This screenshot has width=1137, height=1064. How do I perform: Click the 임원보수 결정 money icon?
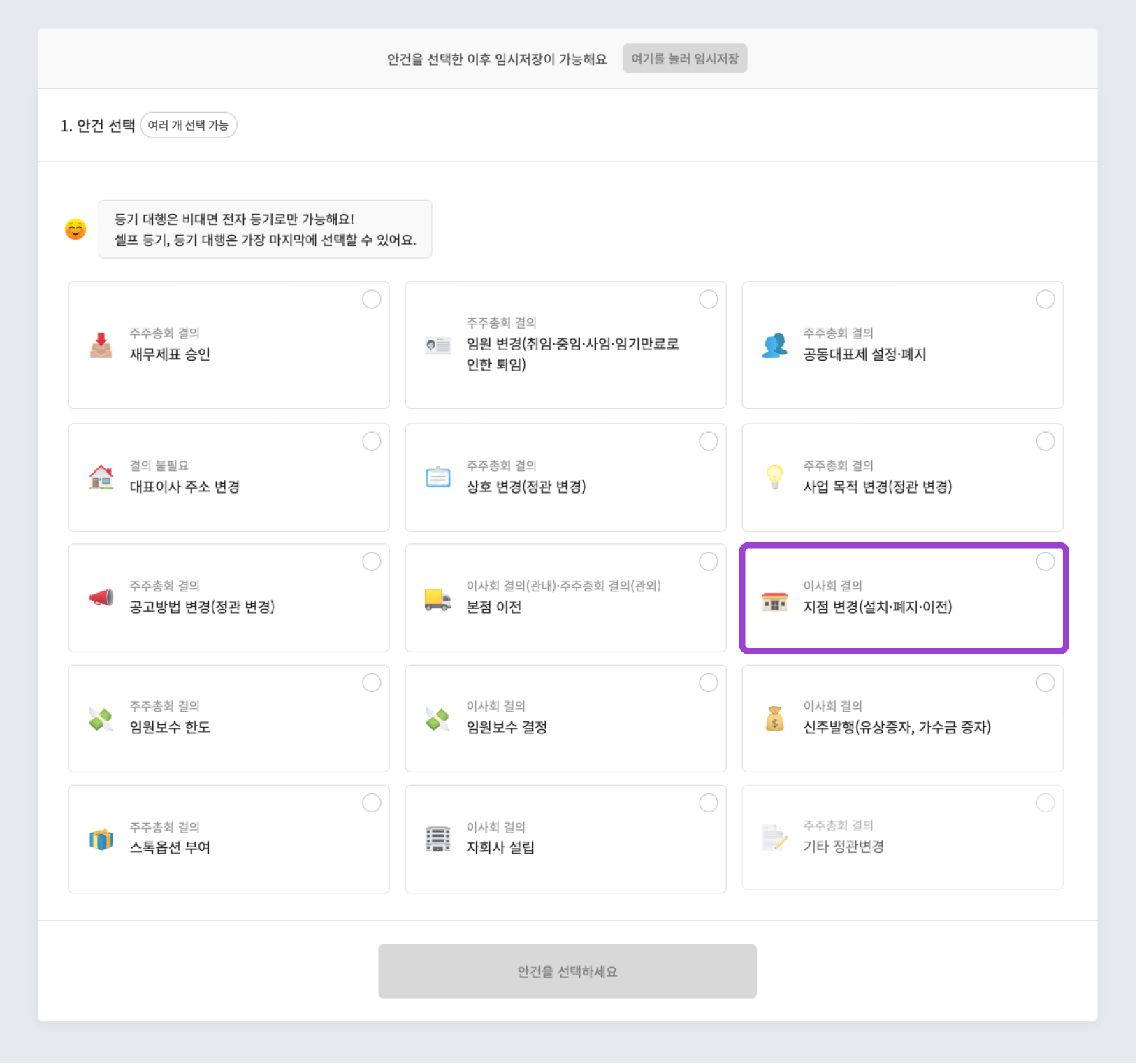(x=438, y=719)
